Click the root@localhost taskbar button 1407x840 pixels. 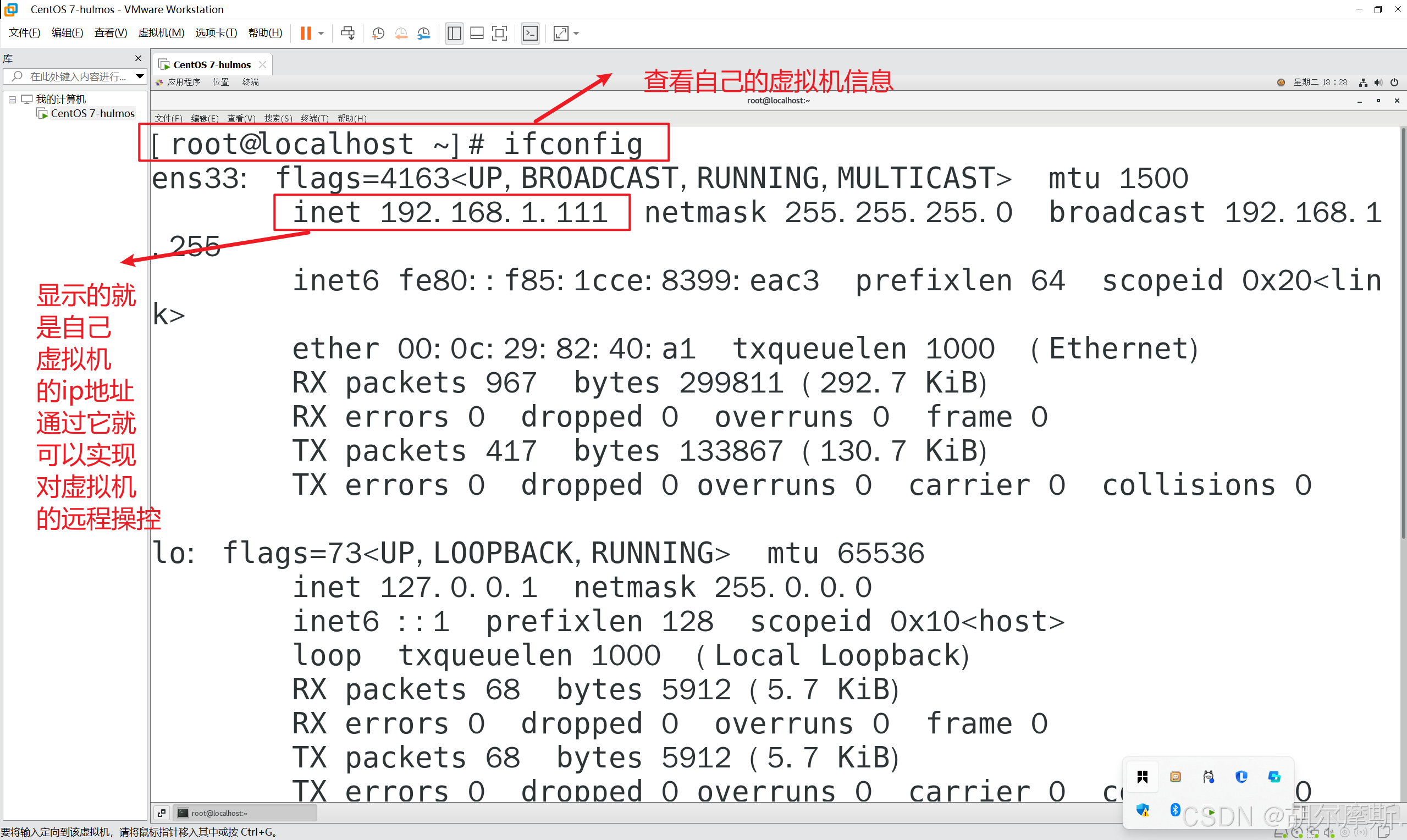click(244, 813)
